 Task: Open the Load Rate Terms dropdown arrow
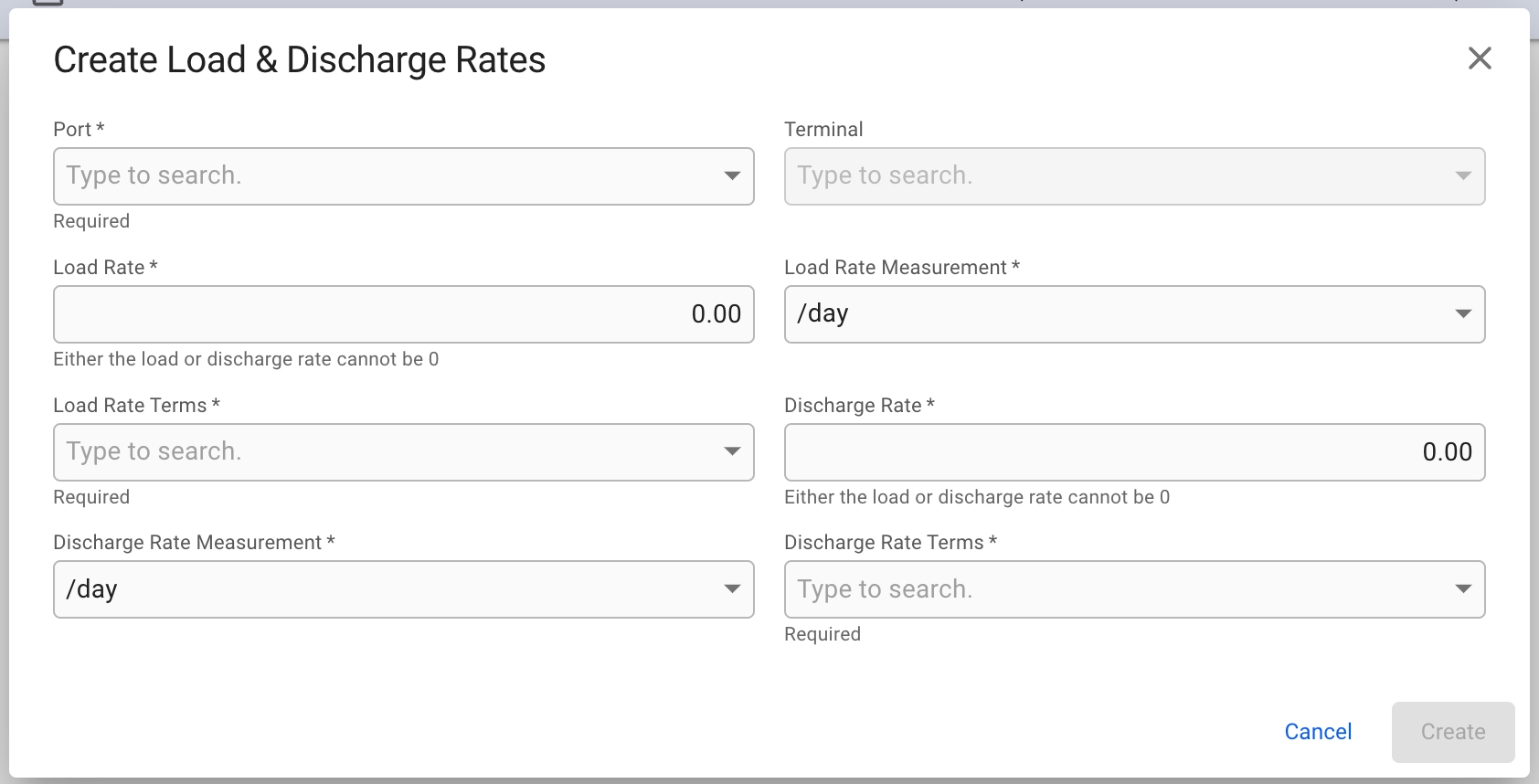click(731, 451)
